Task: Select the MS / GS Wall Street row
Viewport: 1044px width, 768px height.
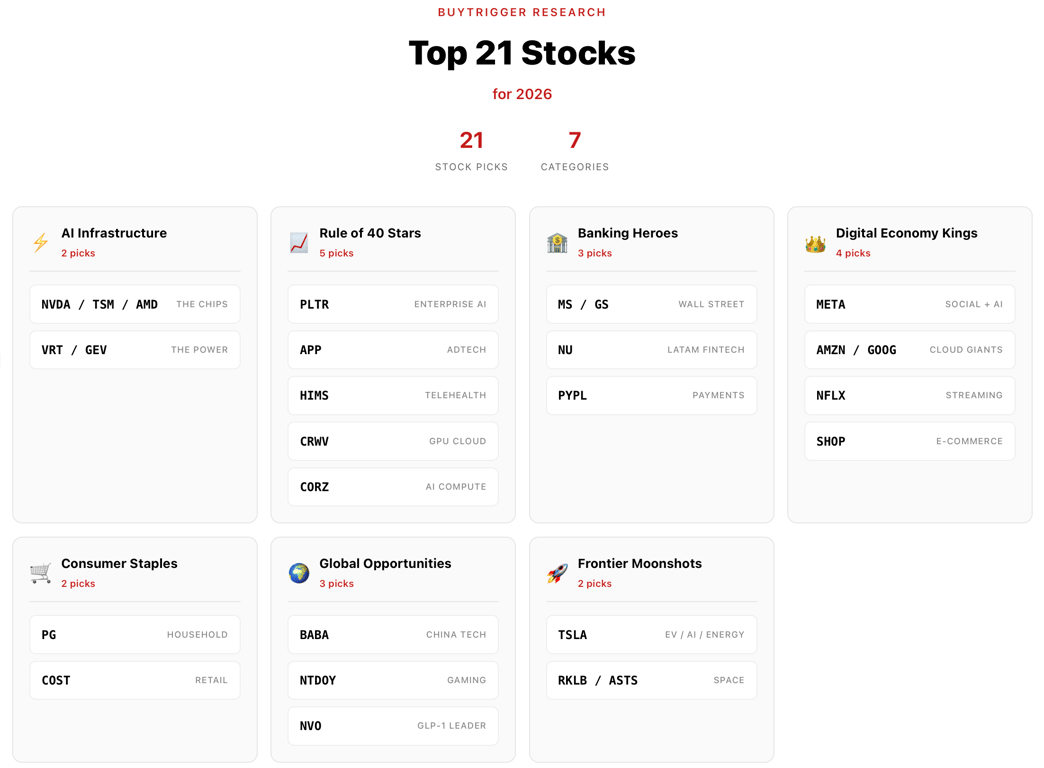Action: (x=651, y=304)
